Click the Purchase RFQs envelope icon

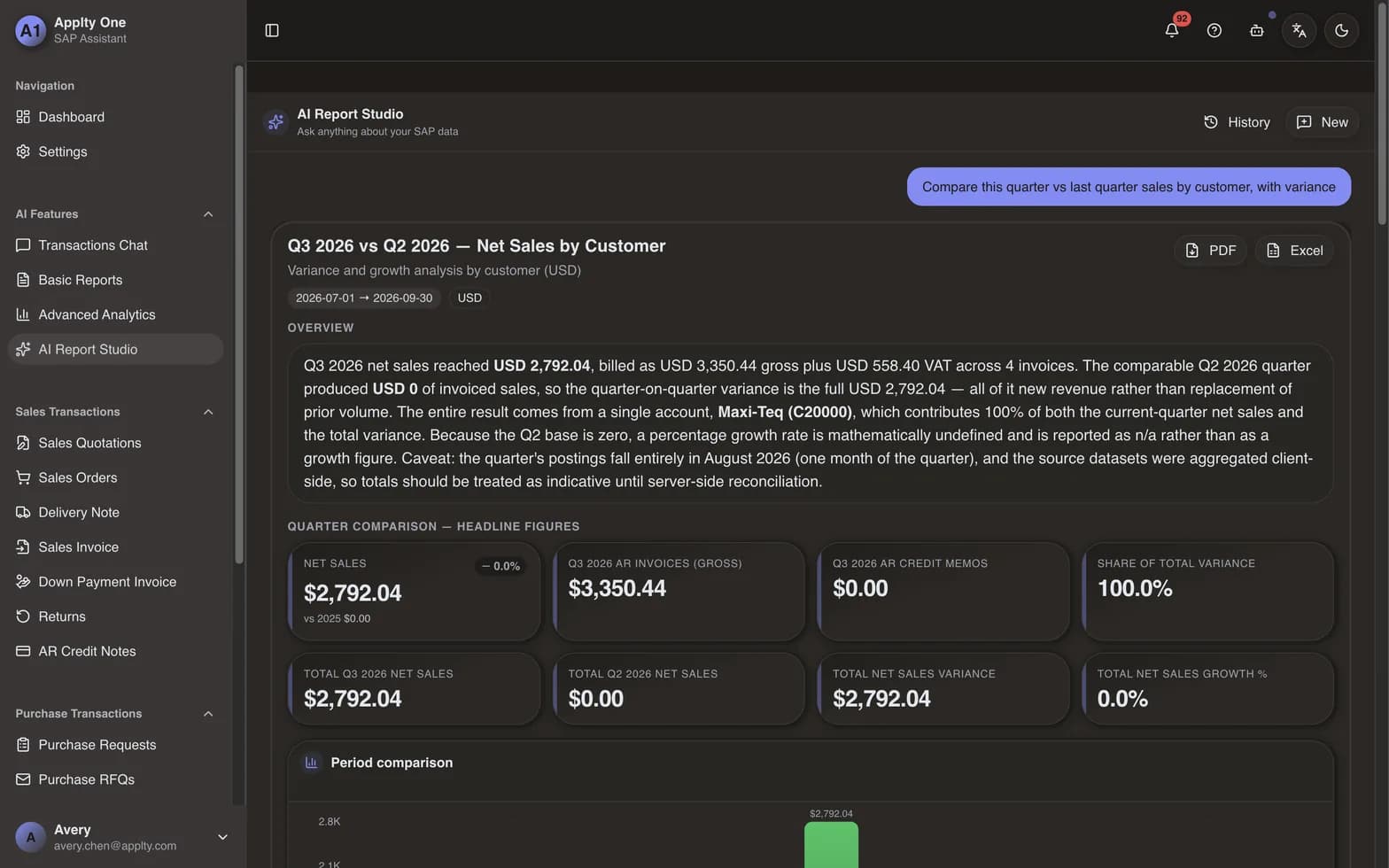pos(23,779)
